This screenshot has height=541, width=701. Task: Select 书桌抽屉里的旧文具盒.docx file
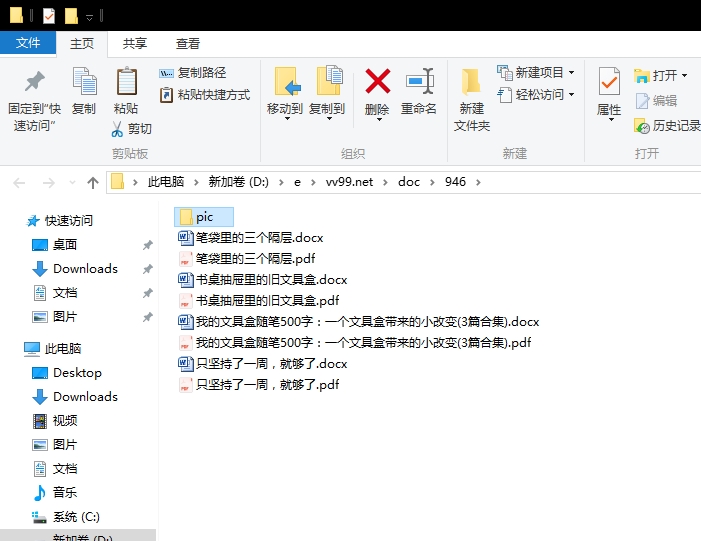[x=263, y=279]
